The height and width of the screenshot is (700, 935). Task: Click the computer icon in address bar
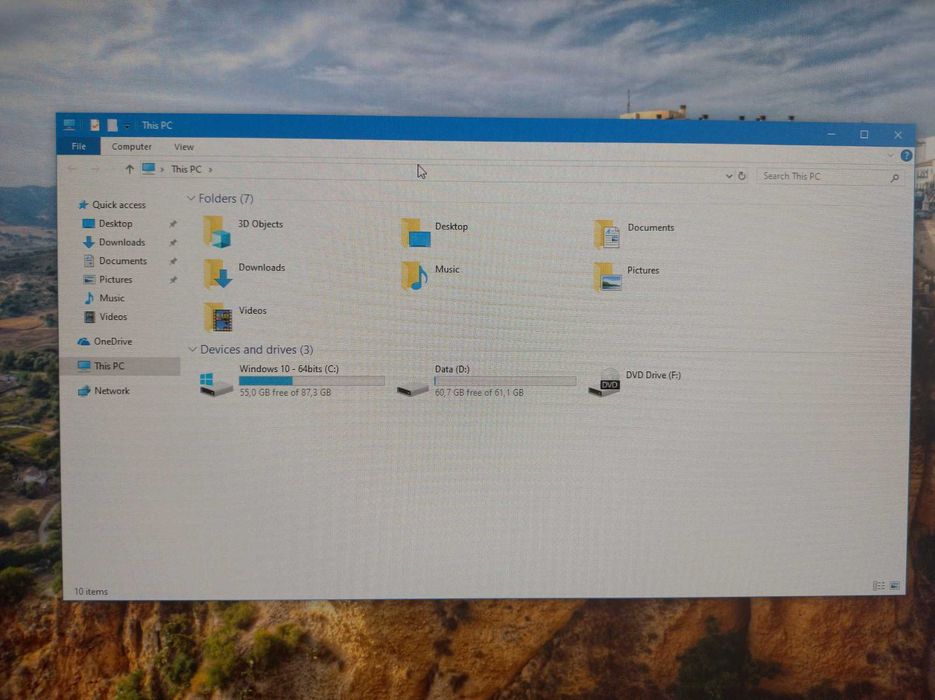click(148, 169)
